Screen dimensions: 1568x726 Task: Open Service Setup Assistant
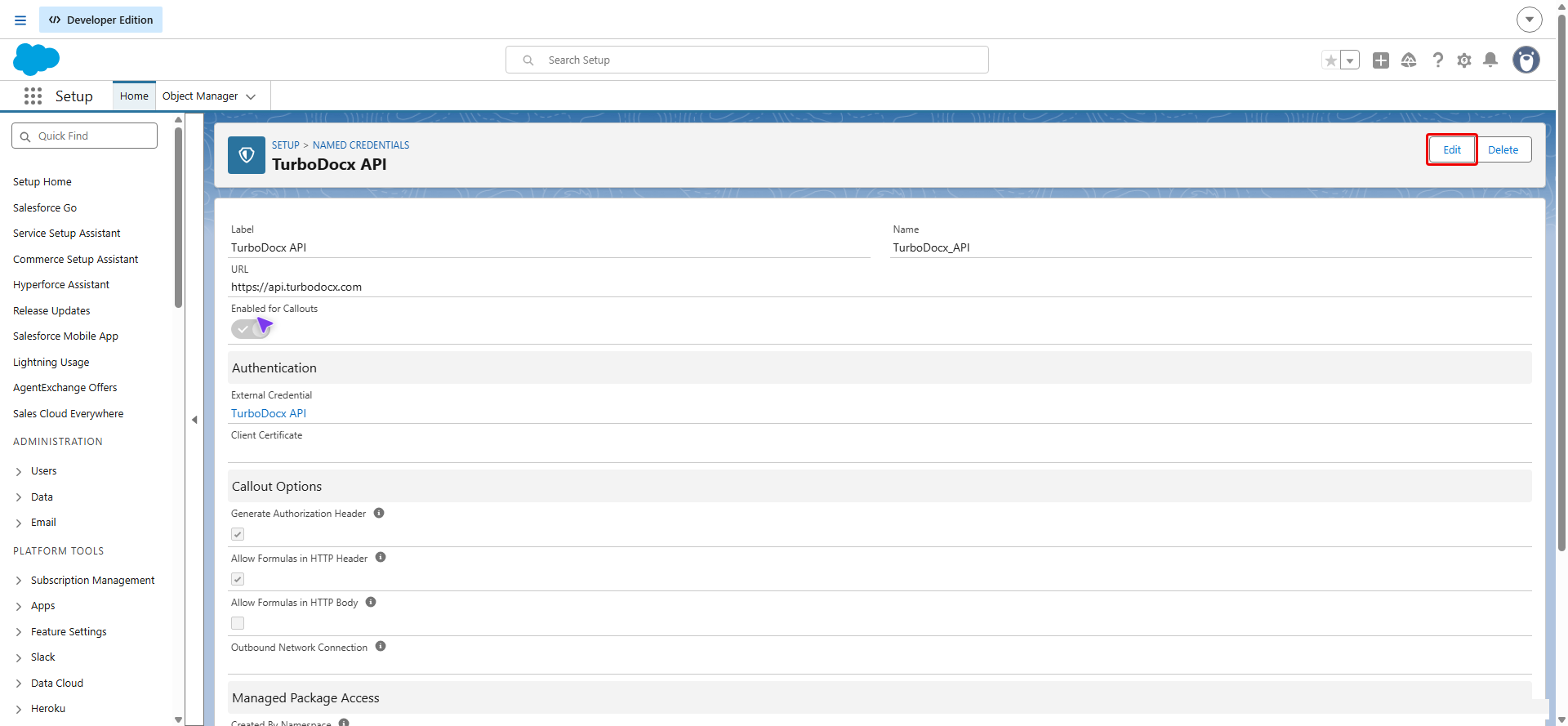point(67,234)
